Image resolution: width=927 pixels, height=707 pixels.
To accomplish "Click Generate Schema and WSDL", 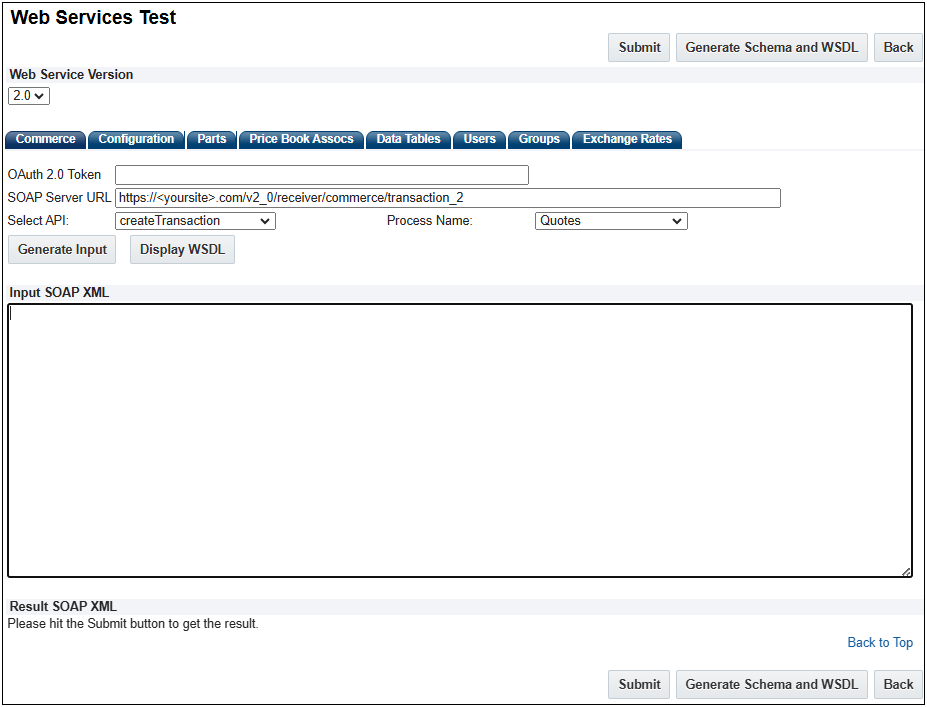I will point(771,47).
